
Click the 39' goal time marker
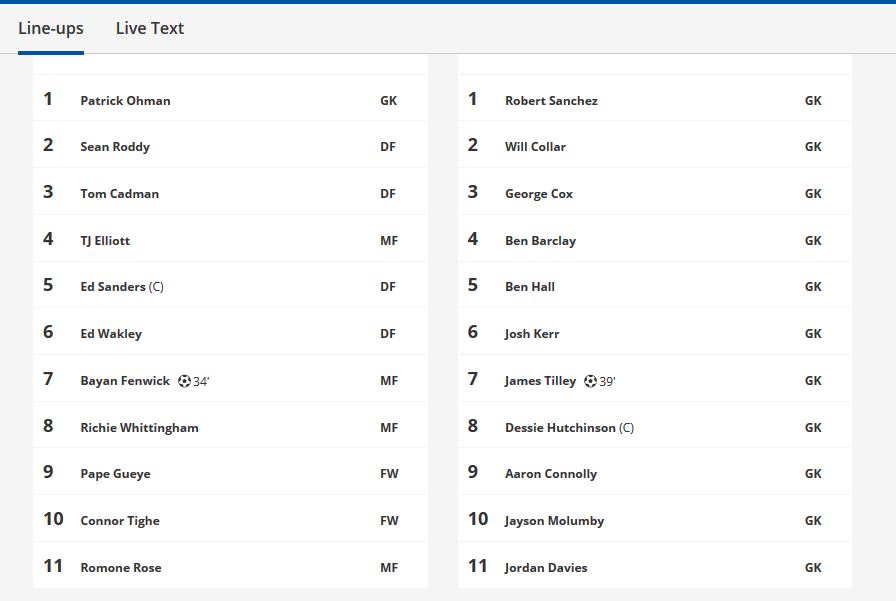[x=607, y=381]
